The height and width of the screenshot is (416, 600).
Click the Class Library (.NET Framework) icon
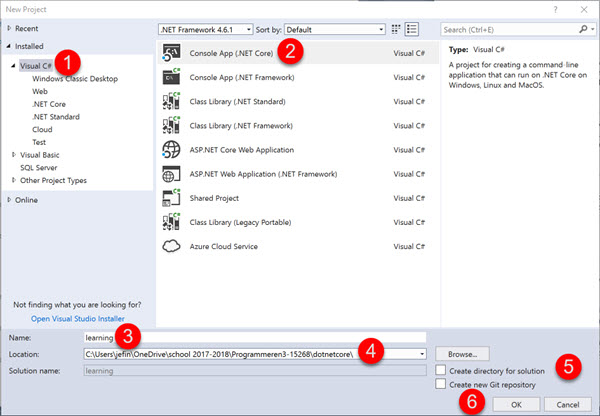[x=171, y=125]
